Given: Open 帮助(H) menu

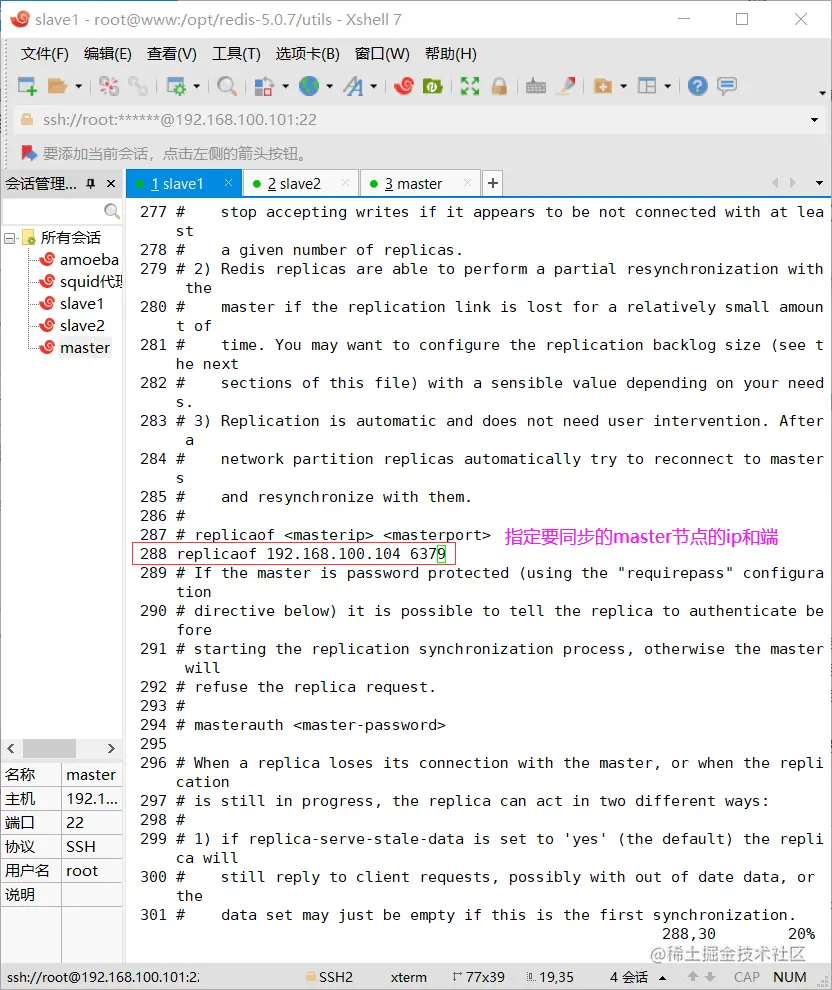Looking at the screenshot, I should pyautogui.click(x=451, y=54).
